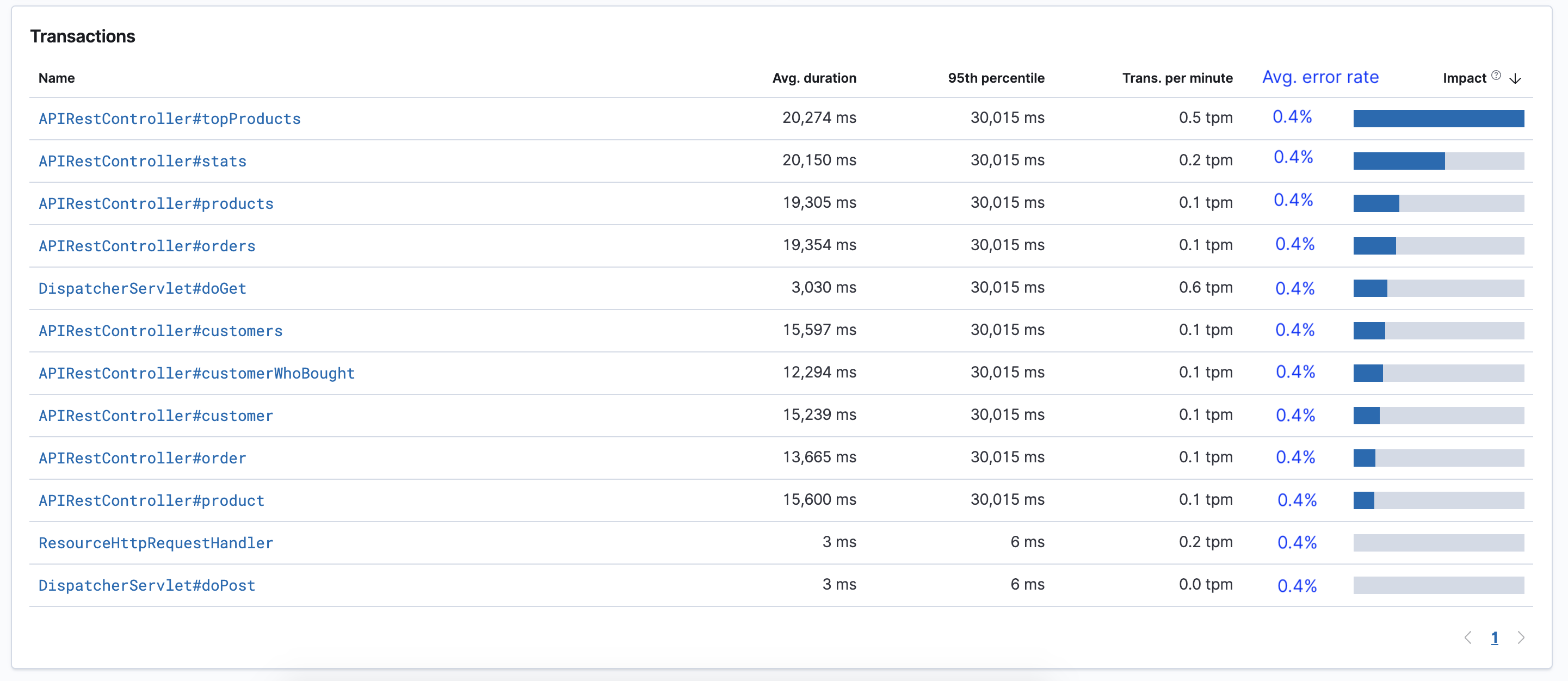Image resolution: width=1568 pixels, height=681 pixels.
Task: Go to next page with right chevron
Action: pyautogui.click(x=1522, y=637)
